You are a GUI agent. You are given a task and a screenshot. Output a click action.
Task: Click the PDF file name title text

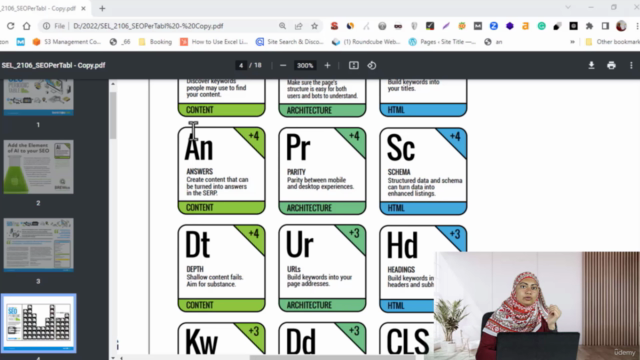[53, 65]
